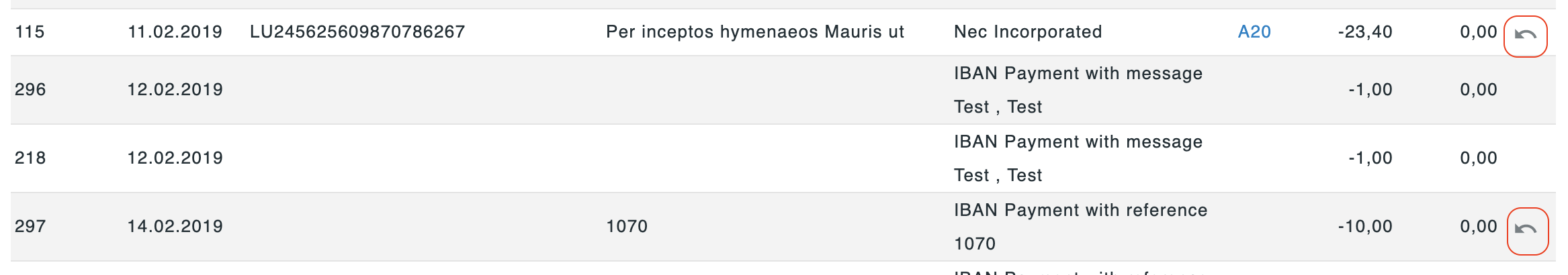Select the row with ID 297

tap(783, 227)
